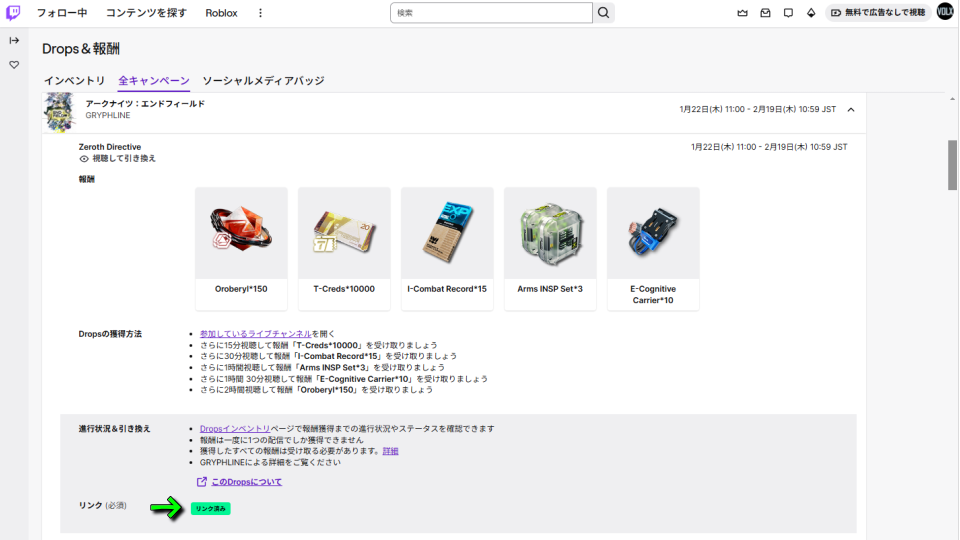Screen dimensions: 960x540
Task: Click inside the 検索 search field
Action: pos(490,13)
